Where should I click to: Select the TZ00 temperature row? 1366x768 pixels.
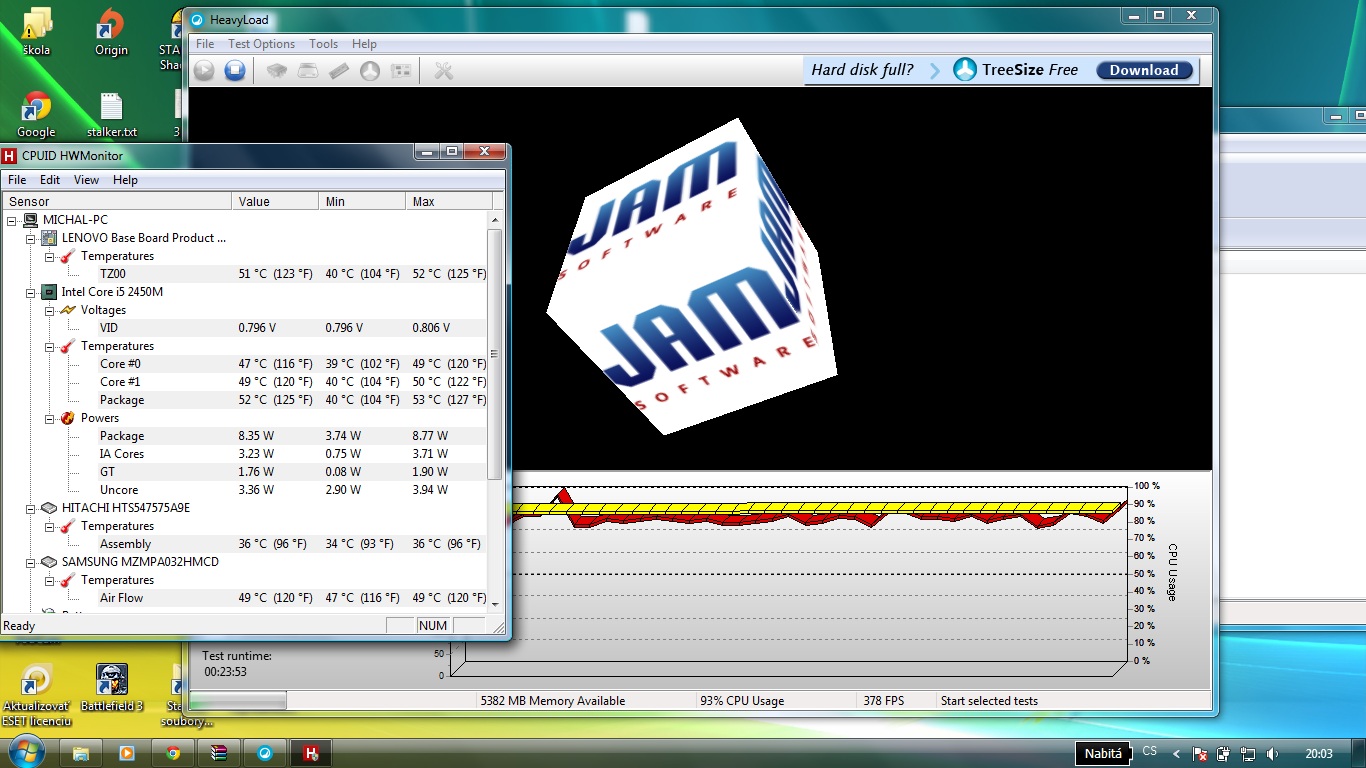pyautogui.click(x=245, y=274)
